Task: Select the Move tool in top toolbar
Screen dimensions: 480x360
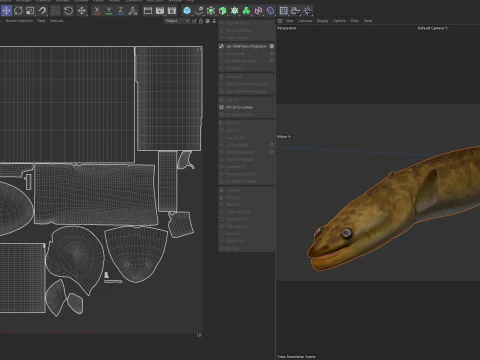Action: pos(6,11)
